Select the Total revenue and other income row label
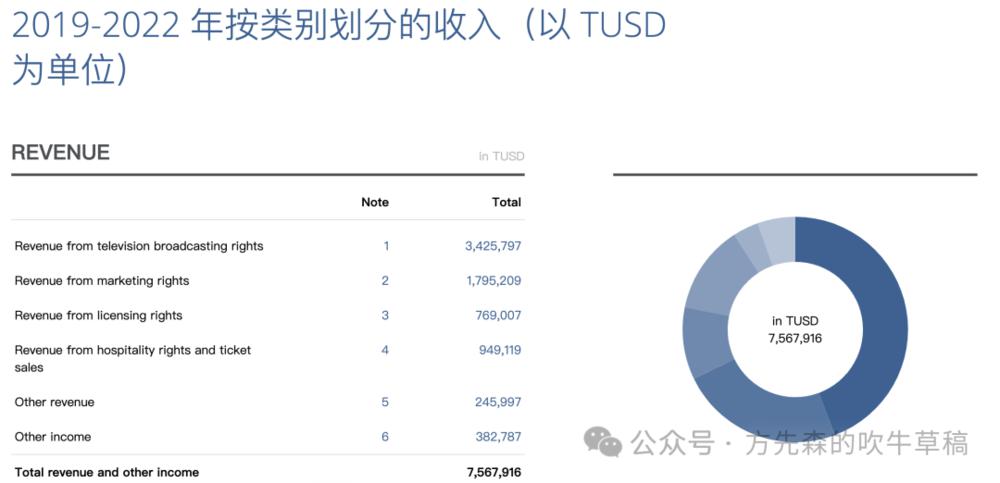This screenshot has width=1000, height=483. pyautogui.click(x=107, y=472)
